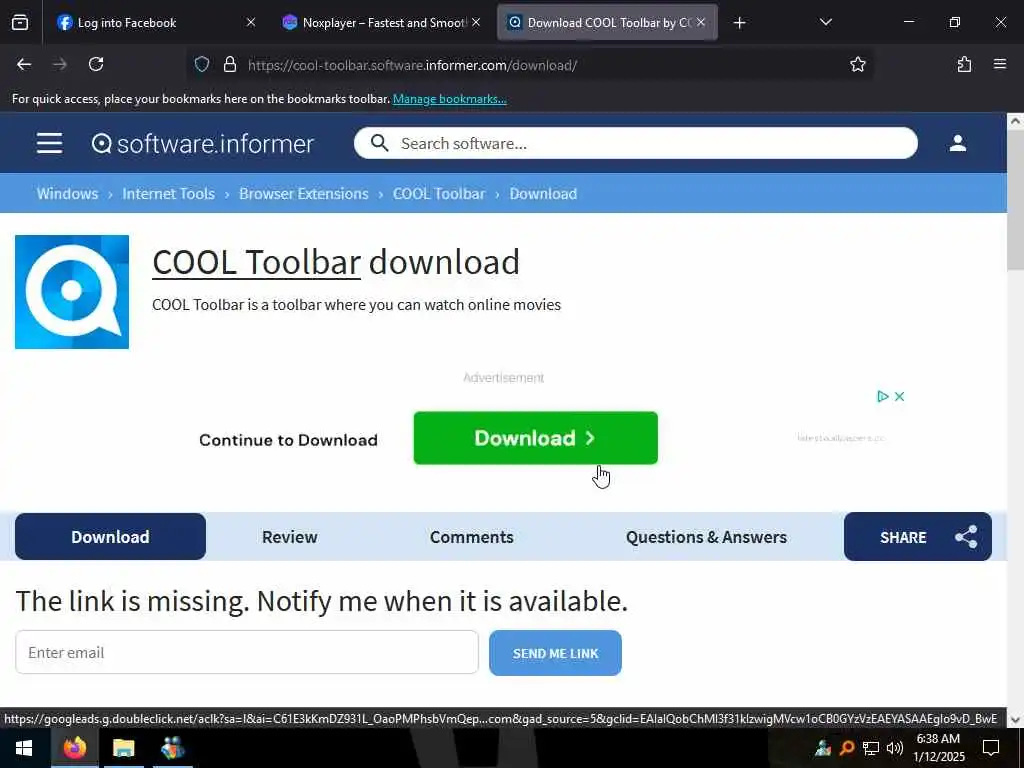Click the search magnifier icon
Screen dimensions: 1024x768
click(379, 143)
